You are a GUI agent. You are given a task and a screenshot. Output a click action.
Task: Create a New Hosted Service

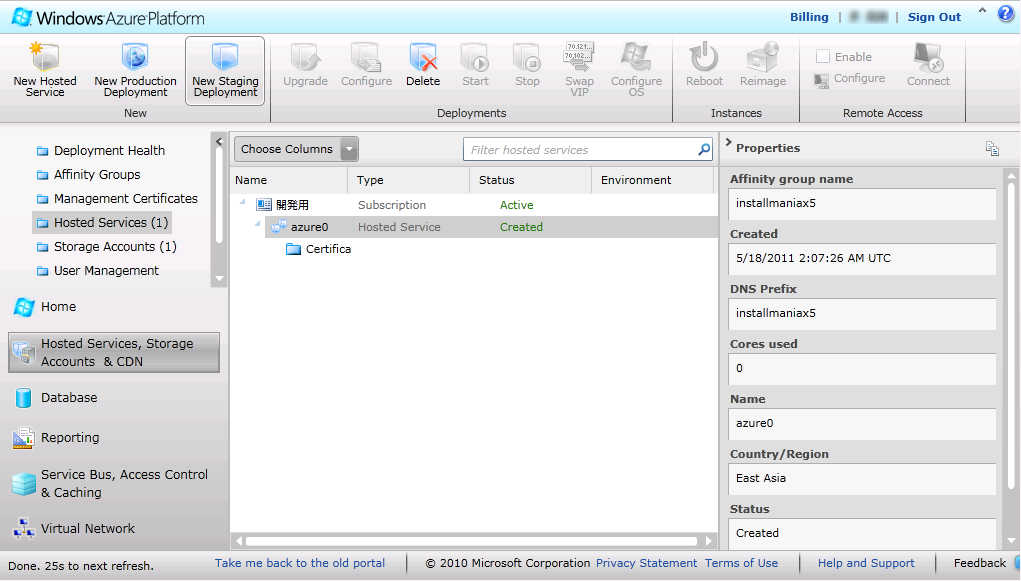point(45,70)
